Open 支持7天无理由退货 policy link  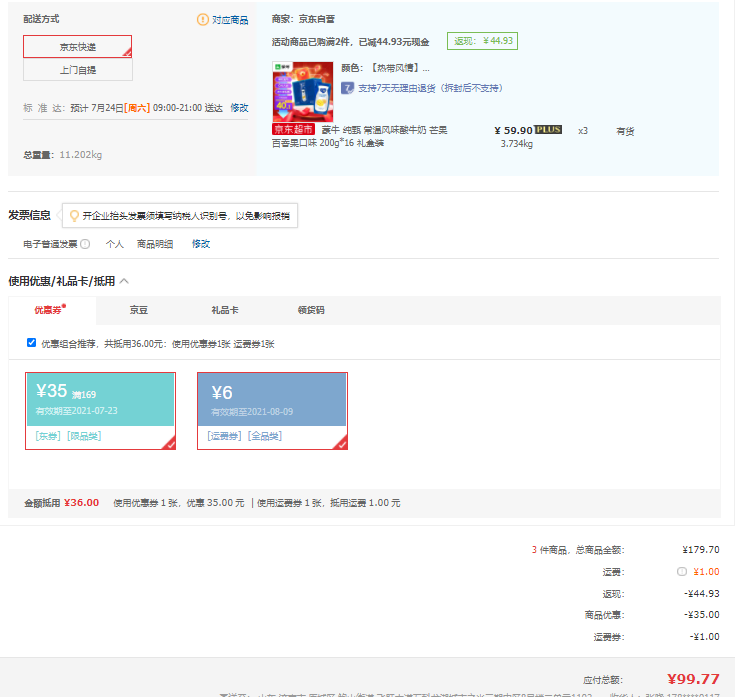pos(430,88)
